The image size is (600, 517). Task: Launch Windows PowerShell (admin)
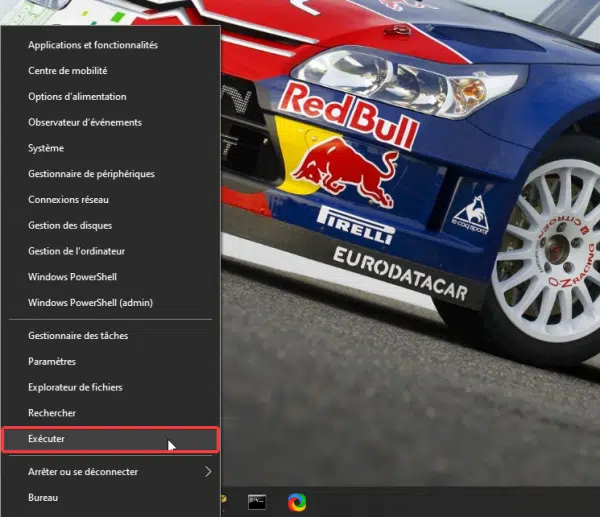[111, 303]
